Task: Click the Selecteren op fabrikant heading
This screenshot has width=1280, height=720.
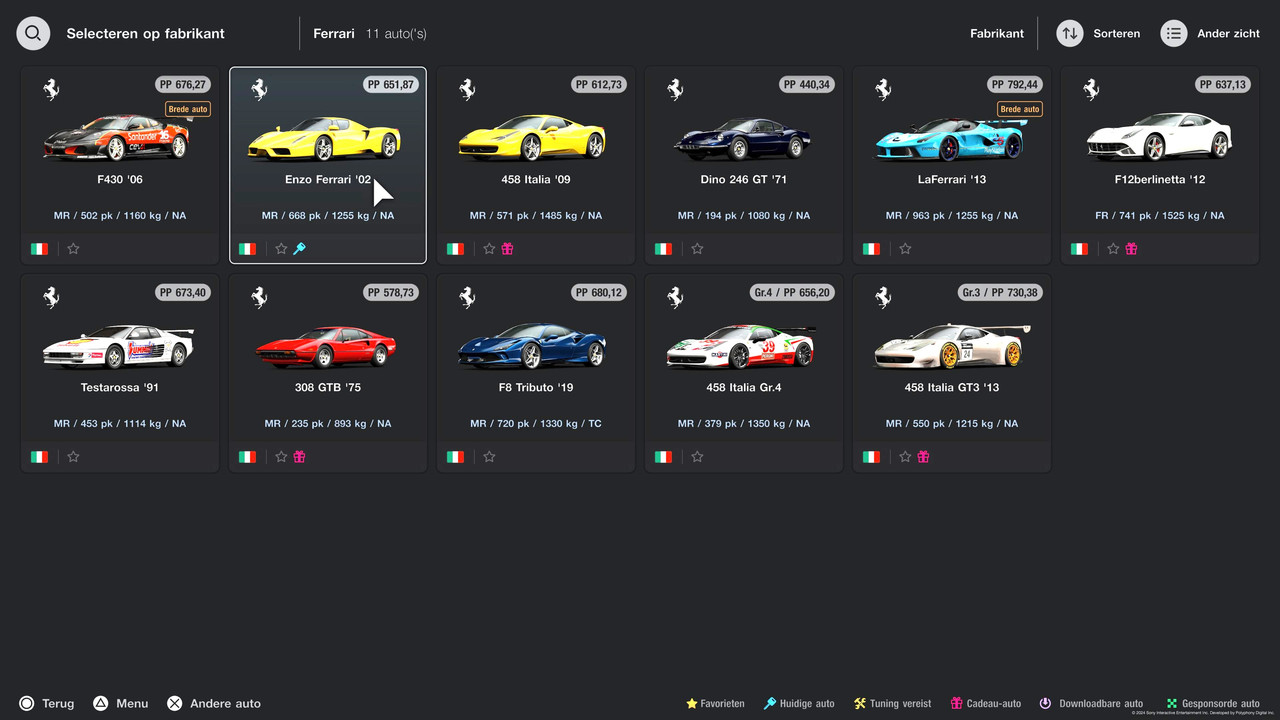Action: 146,33
